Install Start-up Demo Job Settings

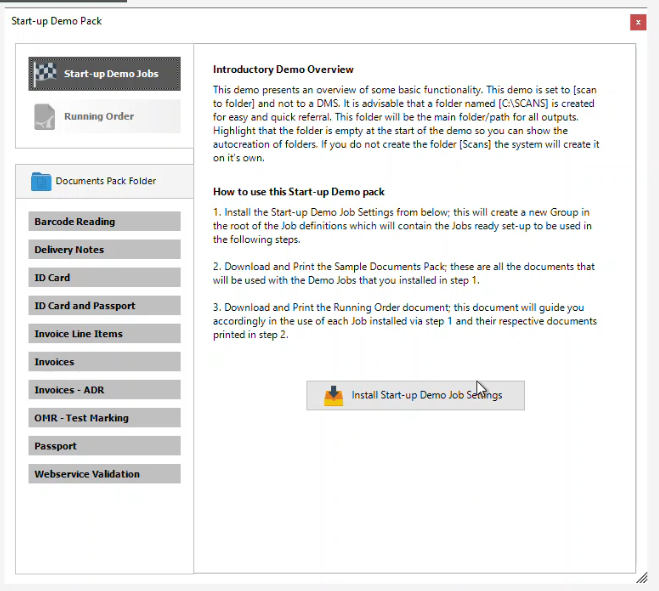(x=415, y=395)
